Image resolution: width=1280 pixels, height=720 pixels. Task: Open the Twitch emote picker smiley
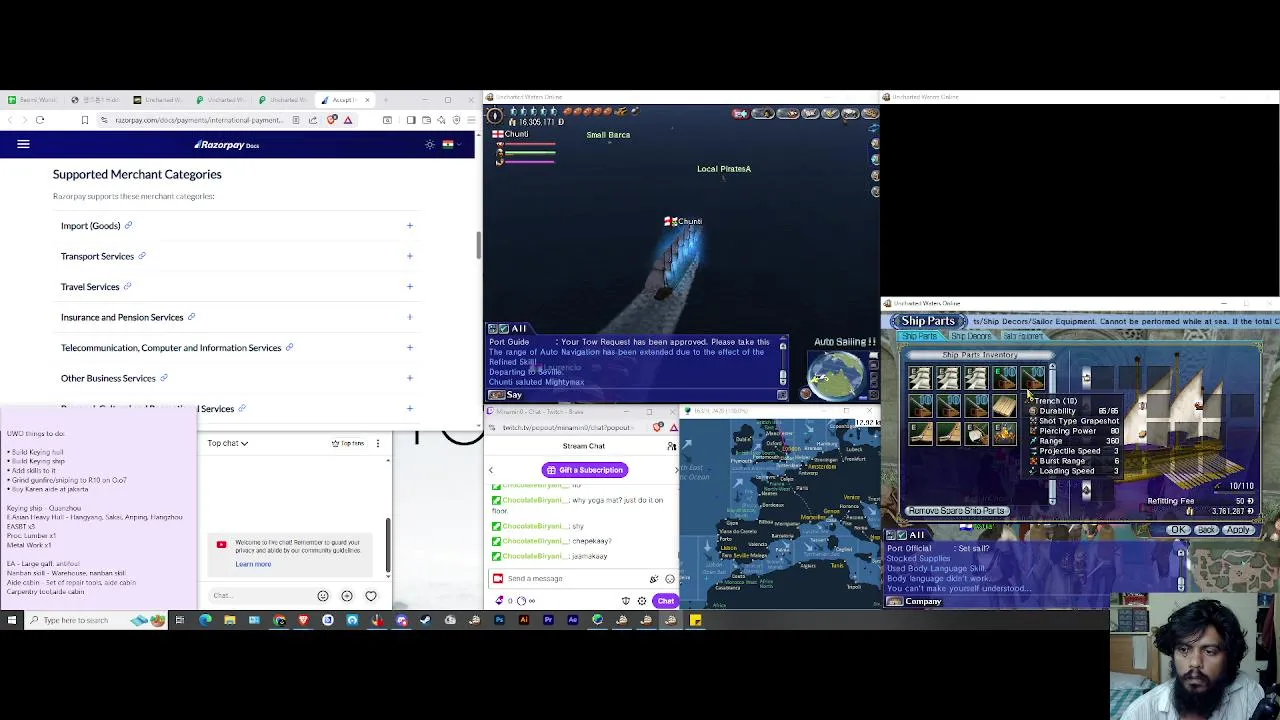[x=670, y=579]
